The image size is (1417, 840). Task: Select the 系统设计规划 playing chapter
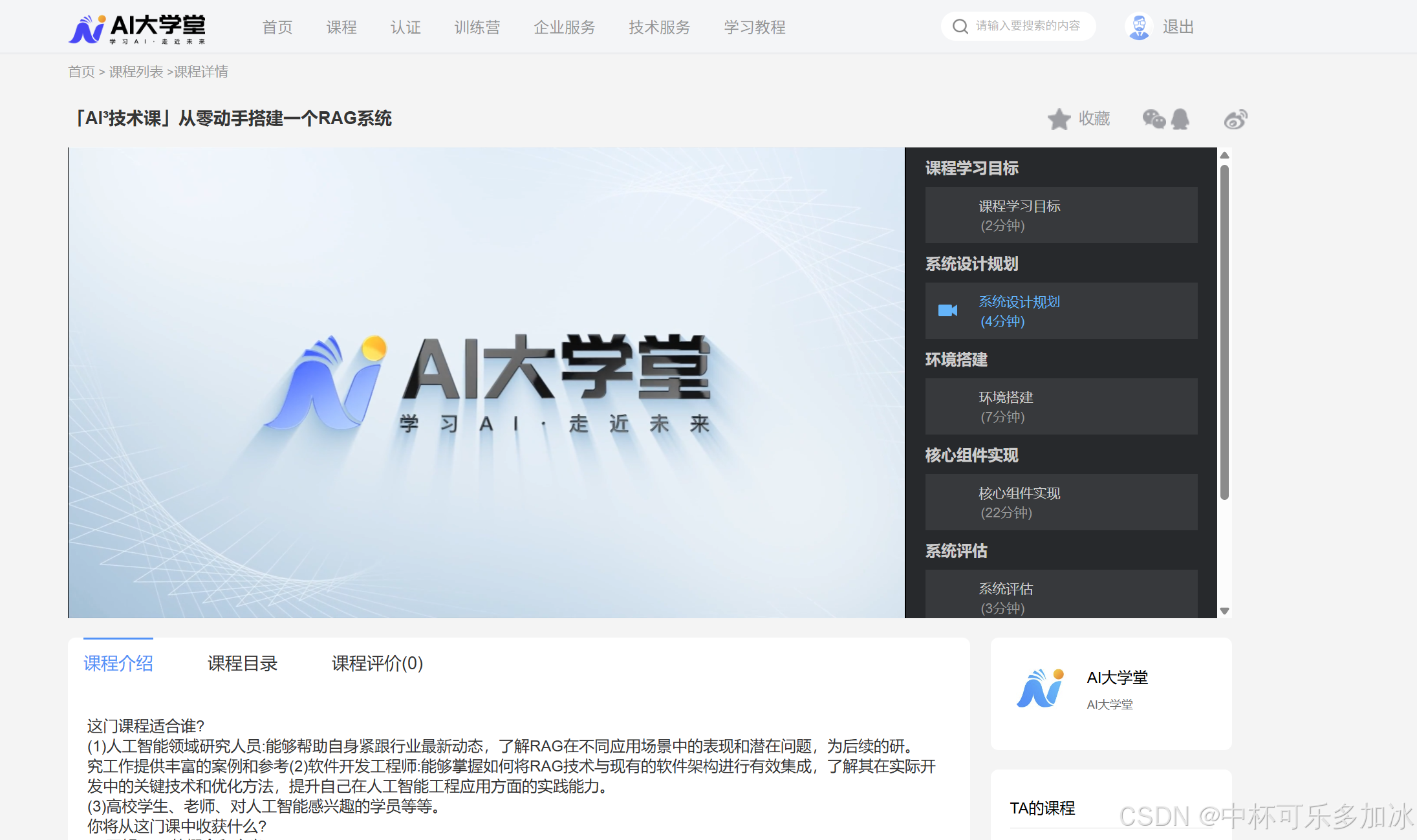(1019, 301)
